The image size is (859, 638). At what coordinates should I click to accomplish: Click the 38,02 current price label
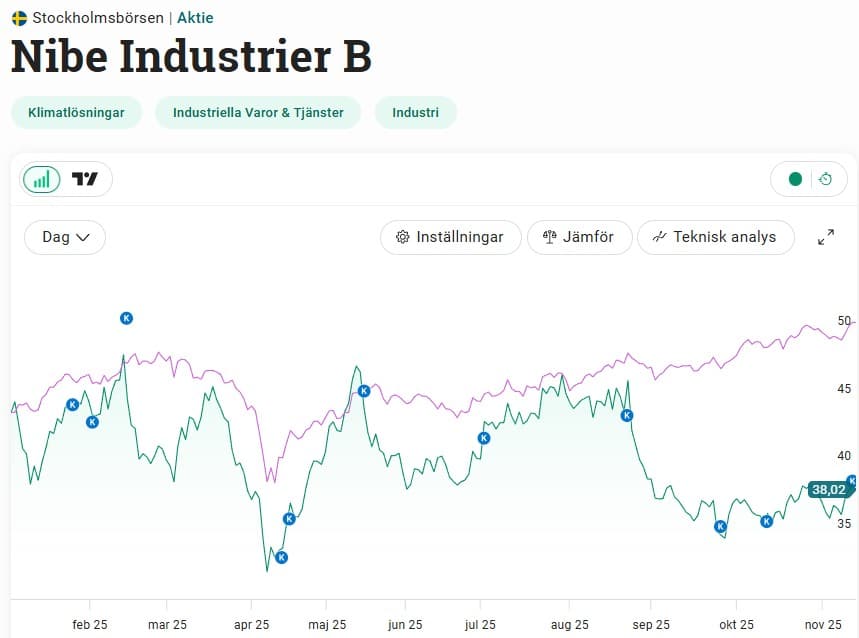click(828, 490)
